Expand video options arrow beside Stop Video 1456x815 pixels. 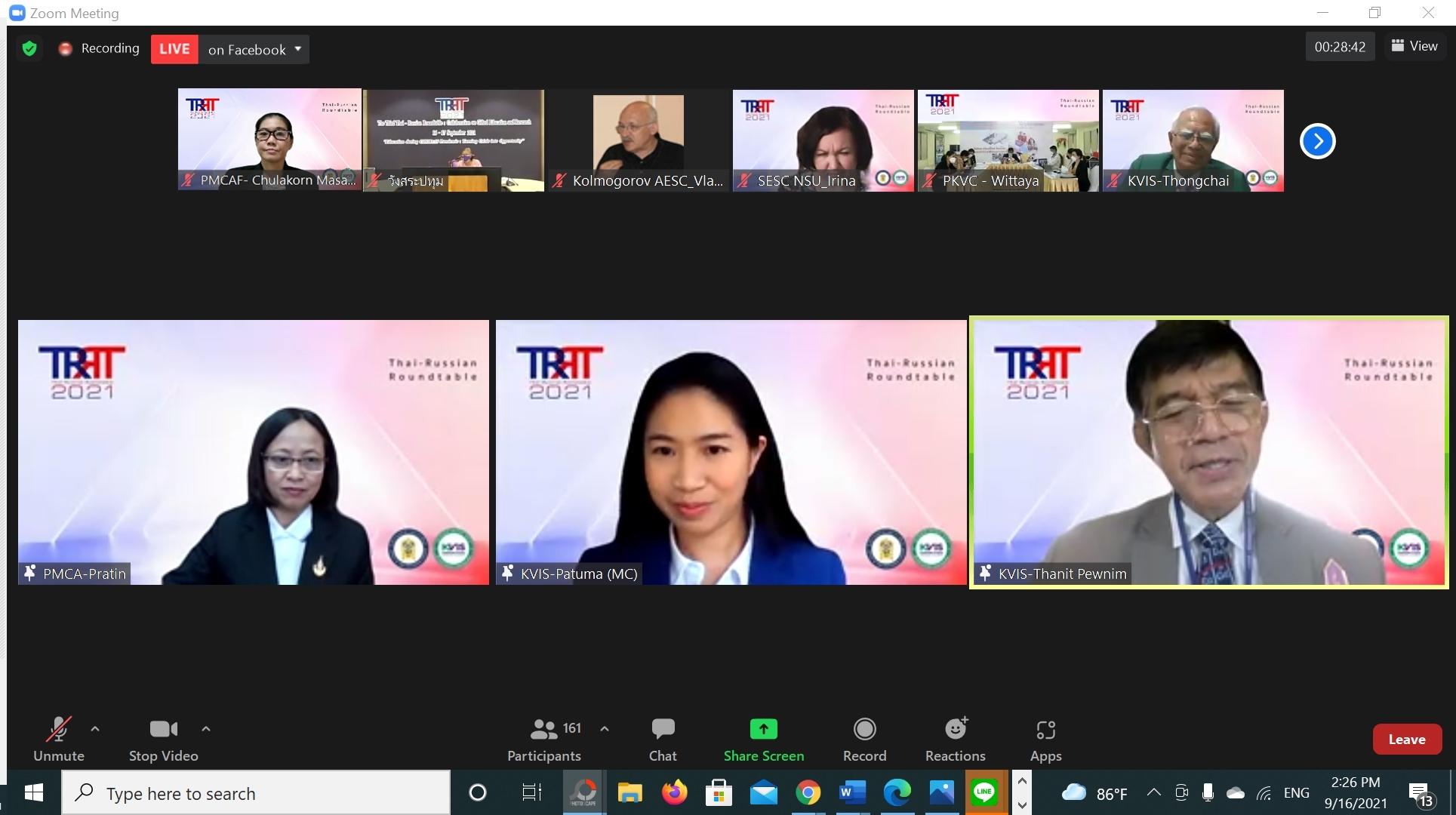click(x=206, y=729)
